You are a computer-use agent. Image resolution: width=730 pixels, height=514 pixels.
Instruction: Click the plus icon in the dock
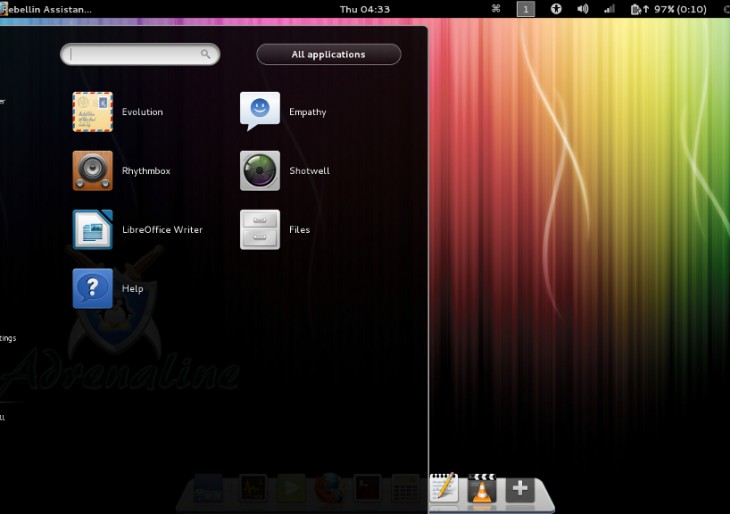(x=519, y=489)
